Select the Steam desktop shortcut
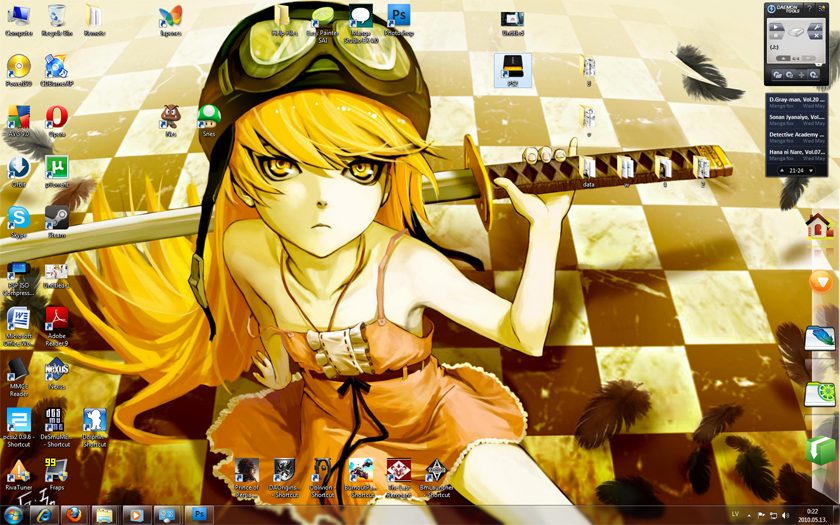The height and width of the screenshot is (525, 840). 56,222
